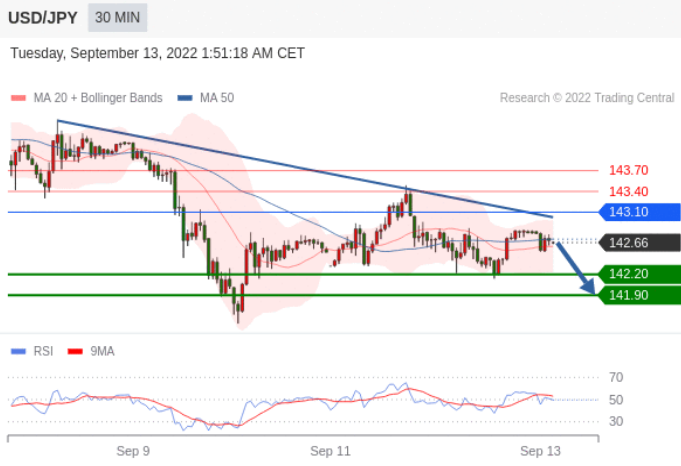The height and width of the screenshot is (466, 681).
Task: Click the USD/JPY pair title
Action: coord(43,18)
